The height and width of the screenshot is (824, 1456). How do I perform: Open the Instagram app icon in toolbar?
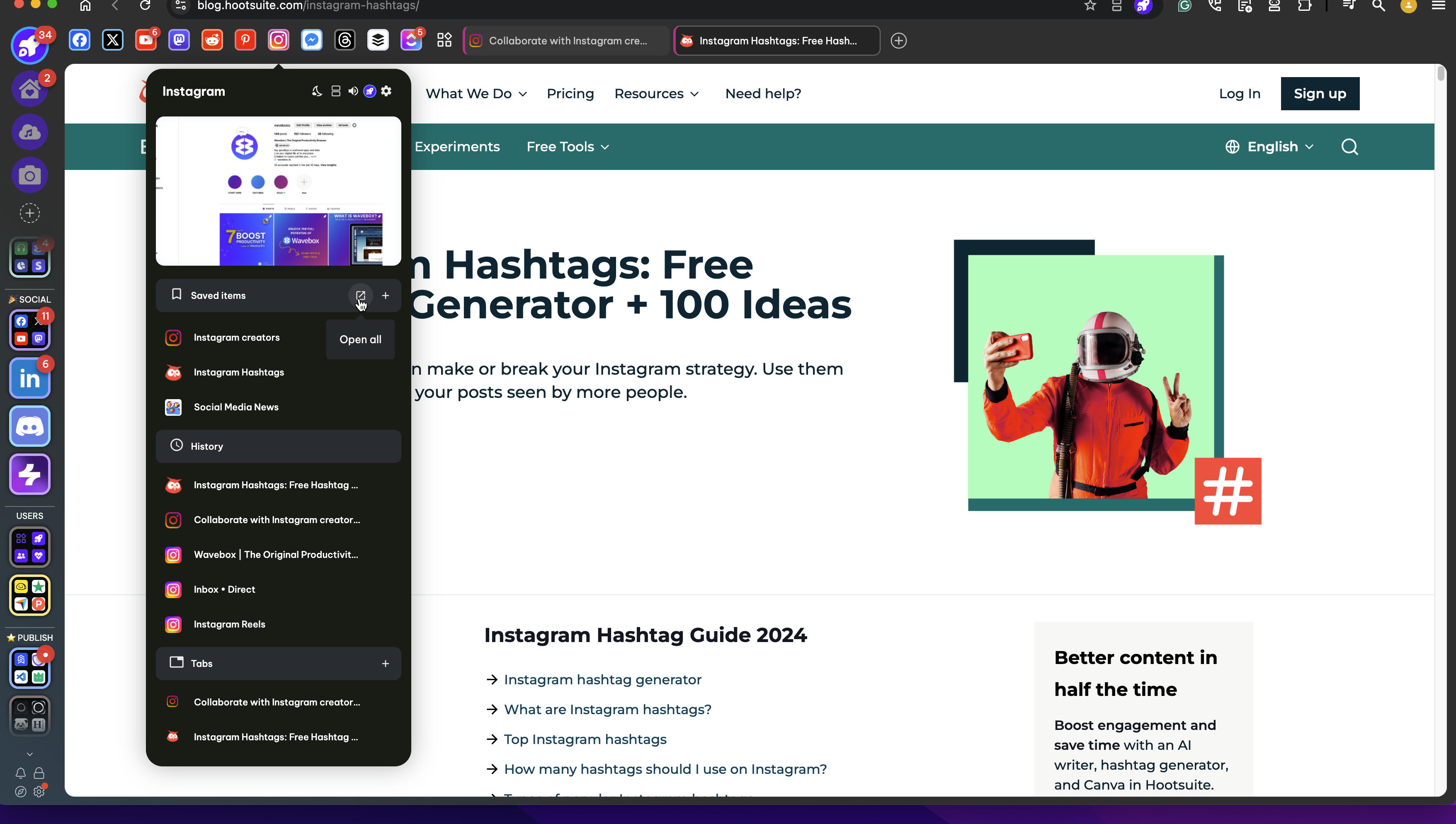(x=279, y=40)
